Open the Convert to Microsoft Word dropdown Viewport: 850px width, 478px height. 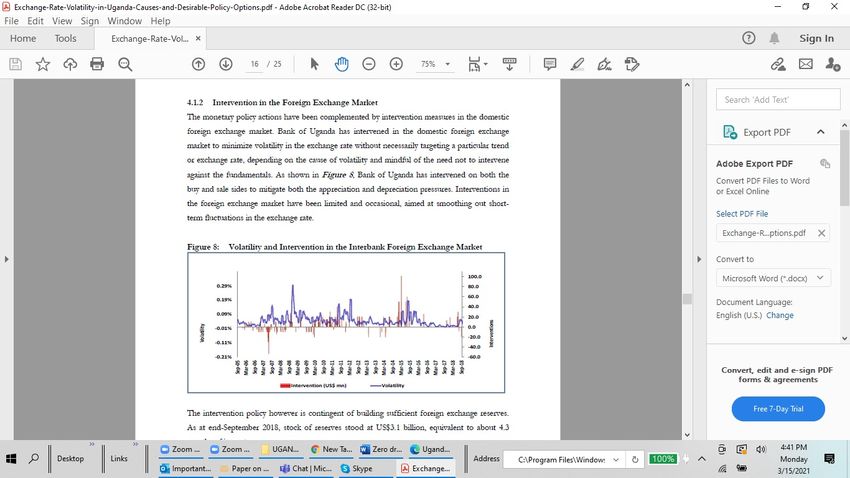773,278
